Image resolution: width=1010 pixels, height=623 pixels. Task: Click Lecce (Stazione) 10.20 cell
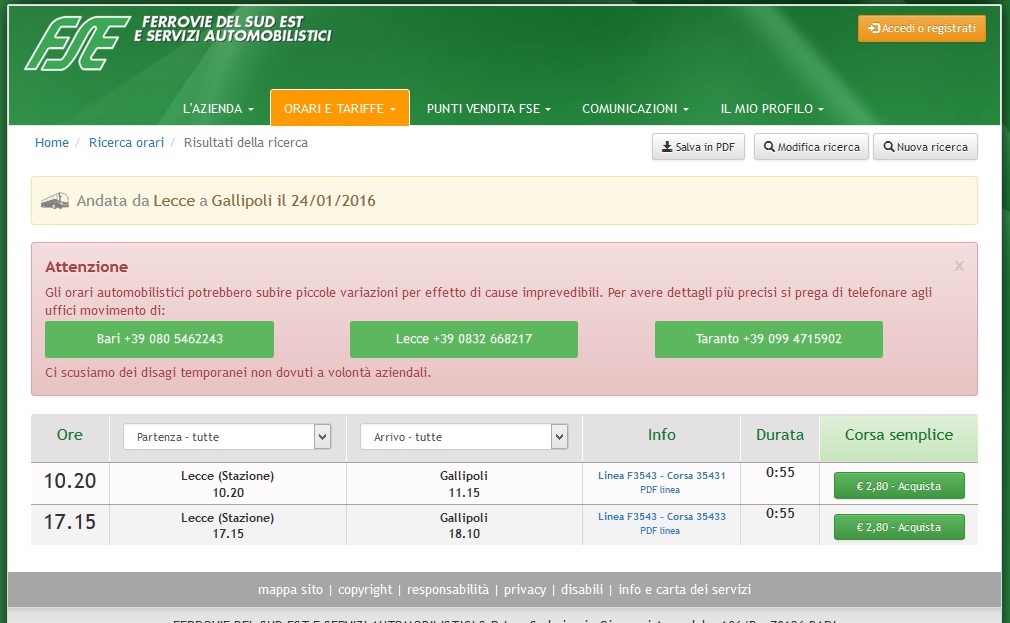(227, 484)
